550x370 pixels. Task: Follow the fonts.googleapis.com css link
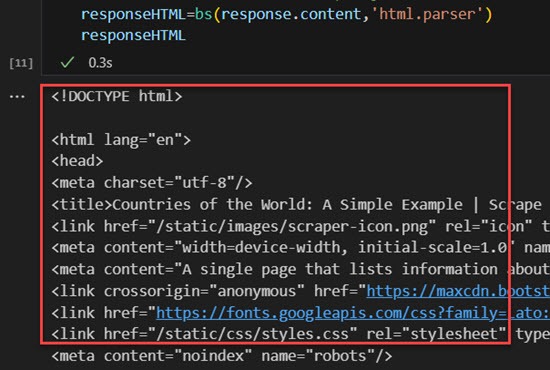(x=353, y=313)
